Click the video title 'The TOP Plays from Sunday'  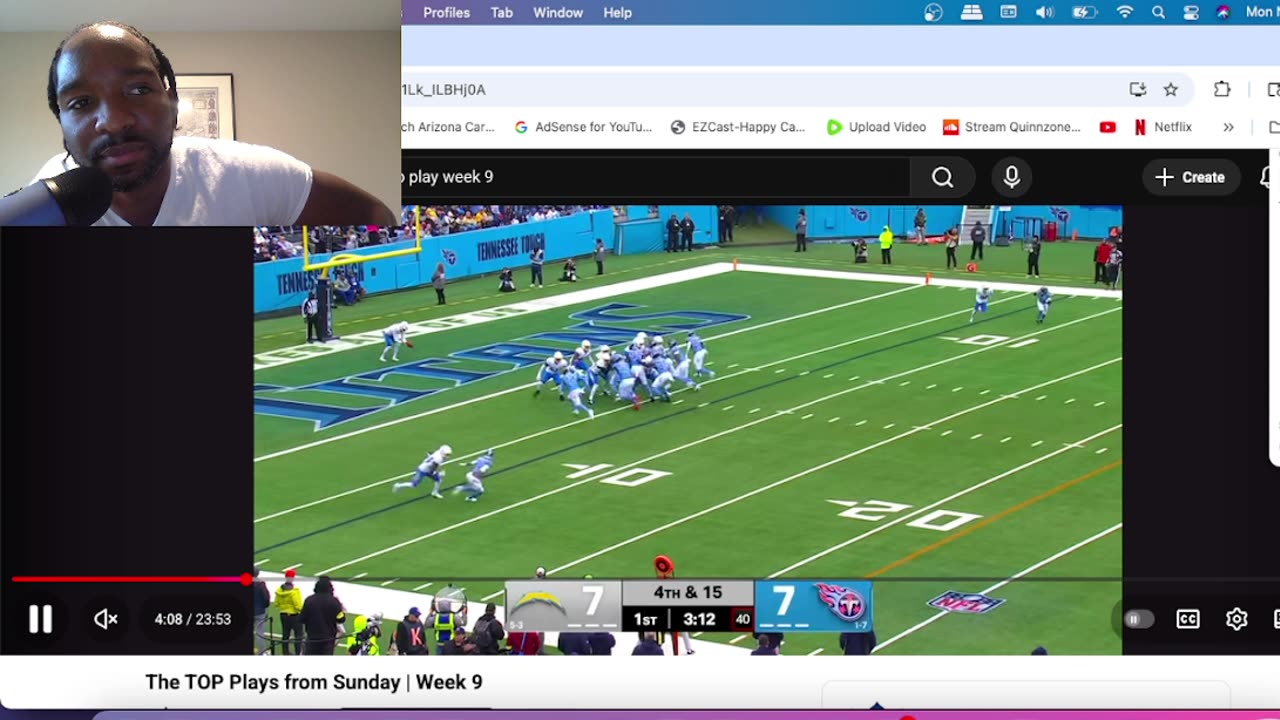[x=314, y=682]
